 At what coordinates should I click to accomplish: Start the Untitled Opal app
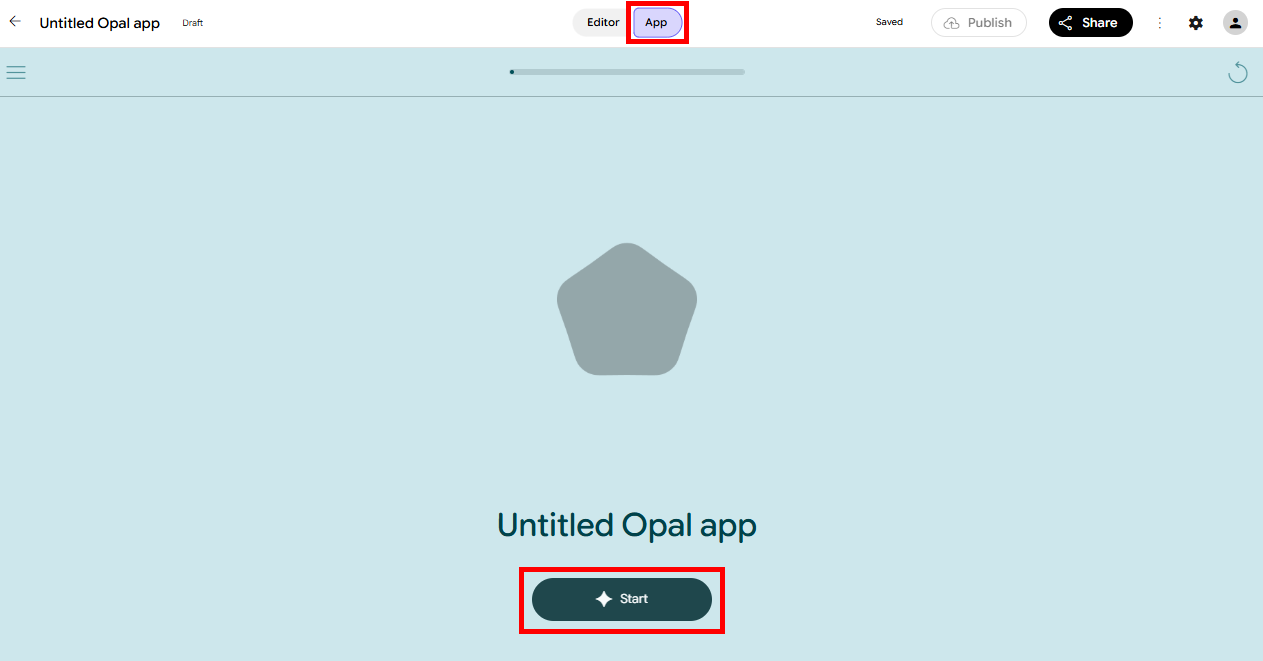coord(622,599)
